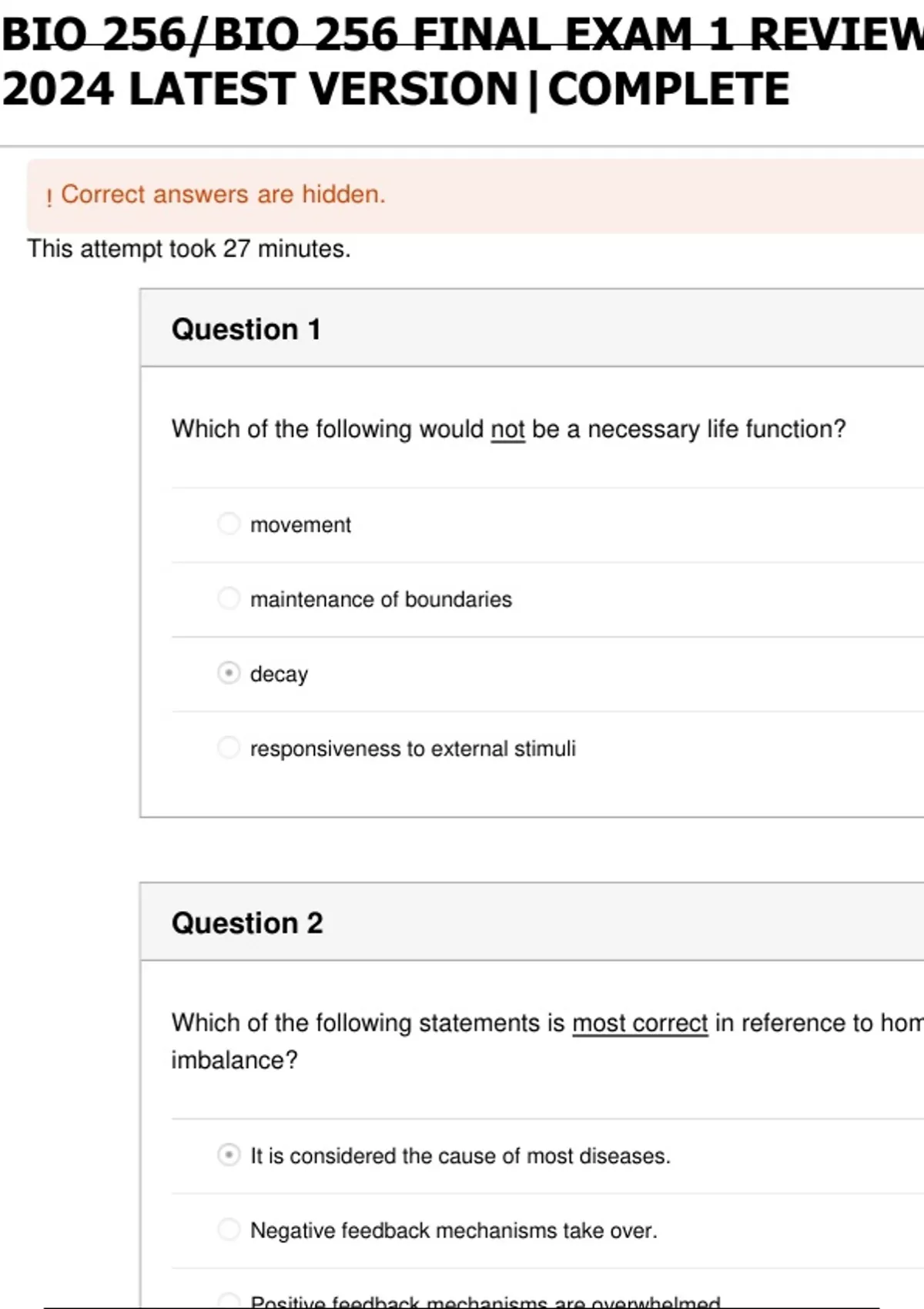
Task: Select the "maintenance of boundaries" option
Action: tap(229, 598)
